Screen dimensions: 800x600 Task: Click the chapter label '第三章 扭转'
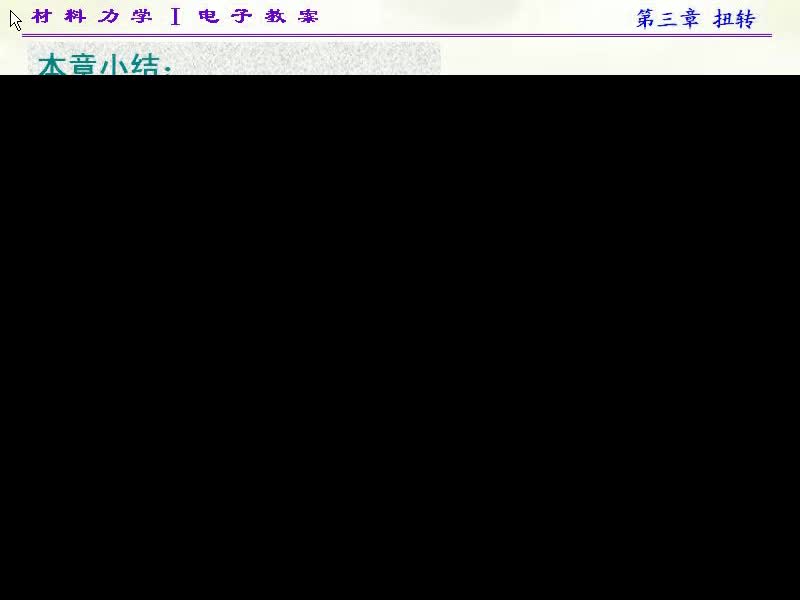[x=695, y=19]
